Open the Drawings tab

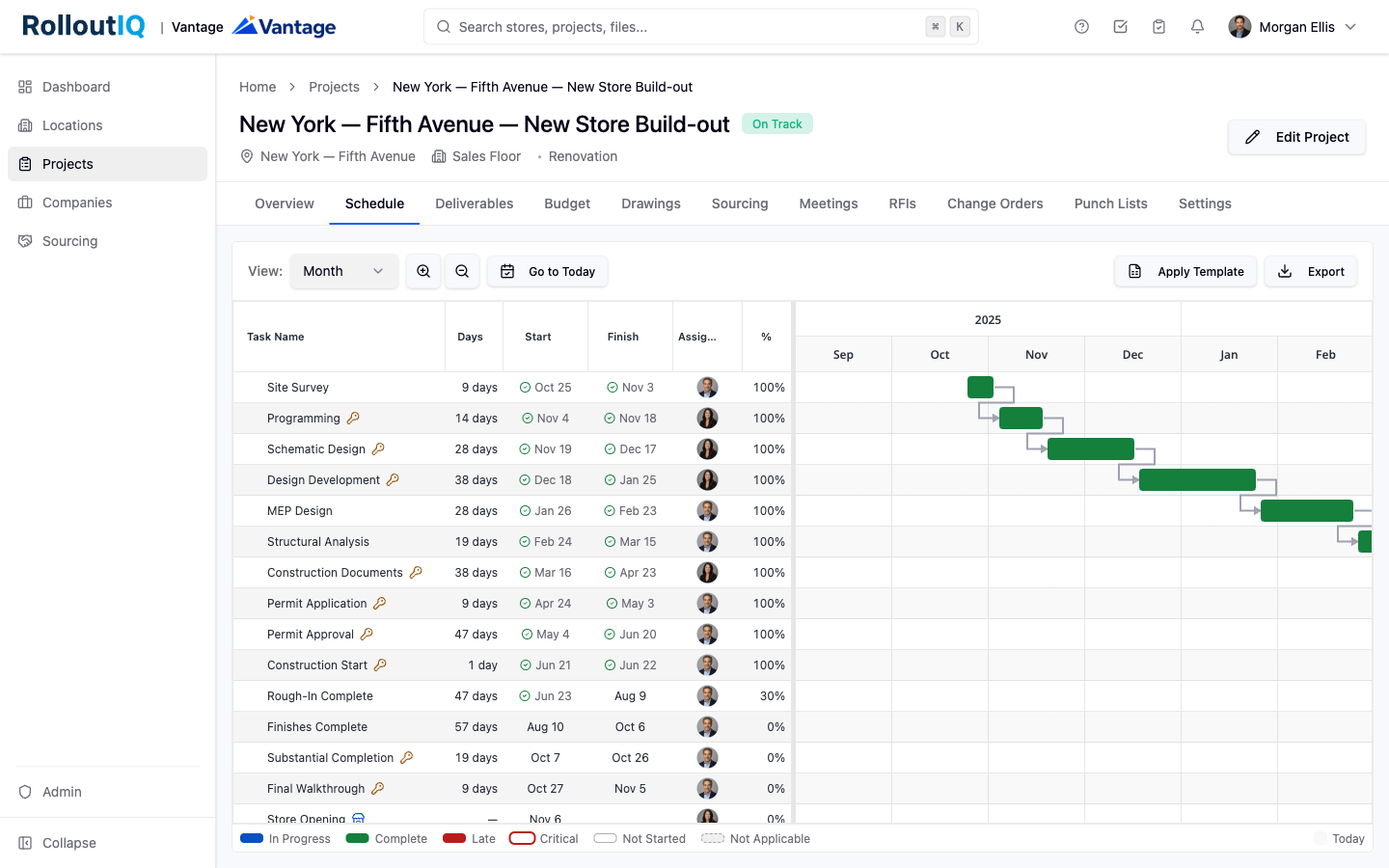(651, 203)
